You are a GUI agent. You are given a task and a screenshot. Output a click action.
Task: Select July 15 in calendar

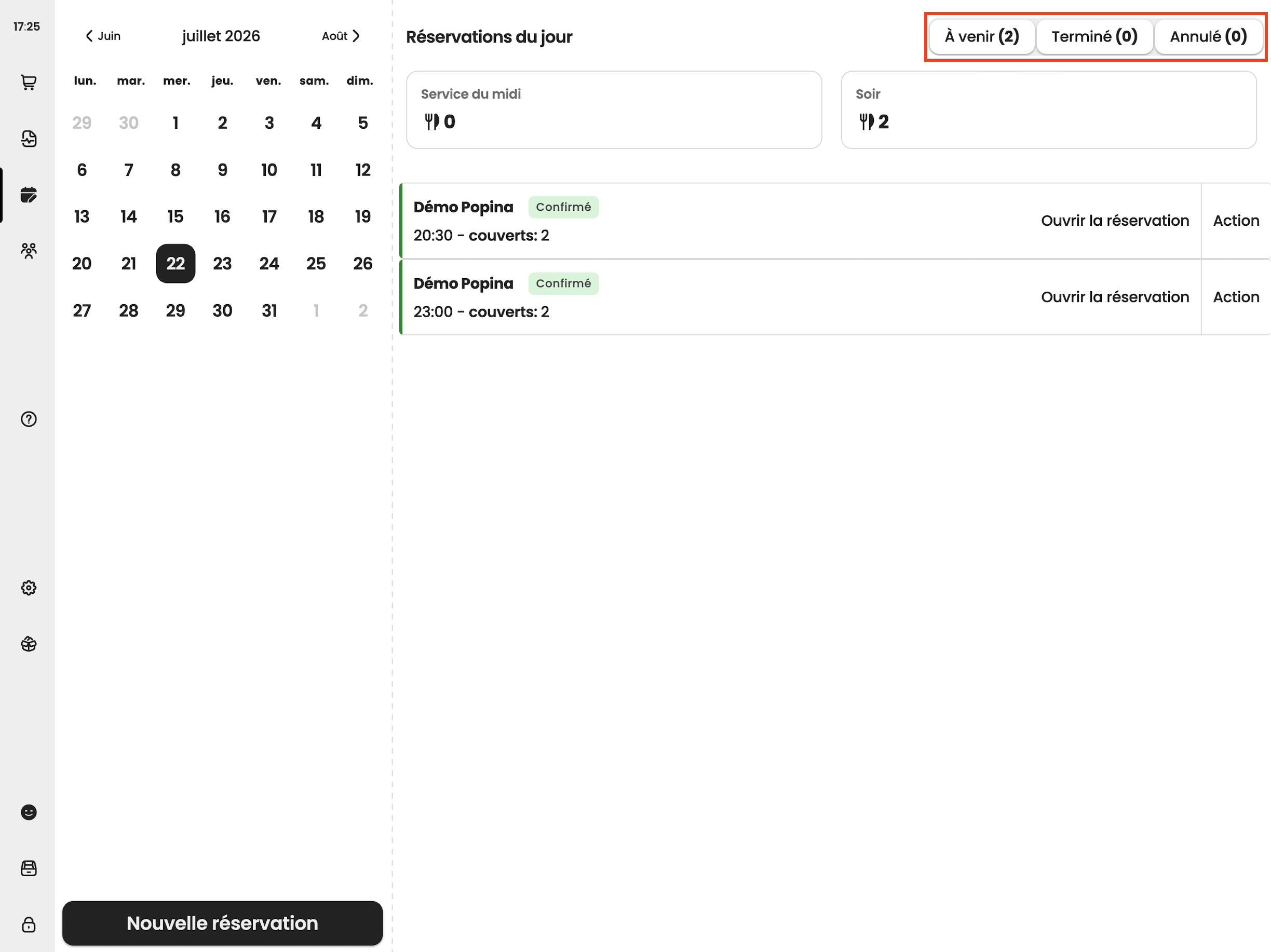pos(176,216)
